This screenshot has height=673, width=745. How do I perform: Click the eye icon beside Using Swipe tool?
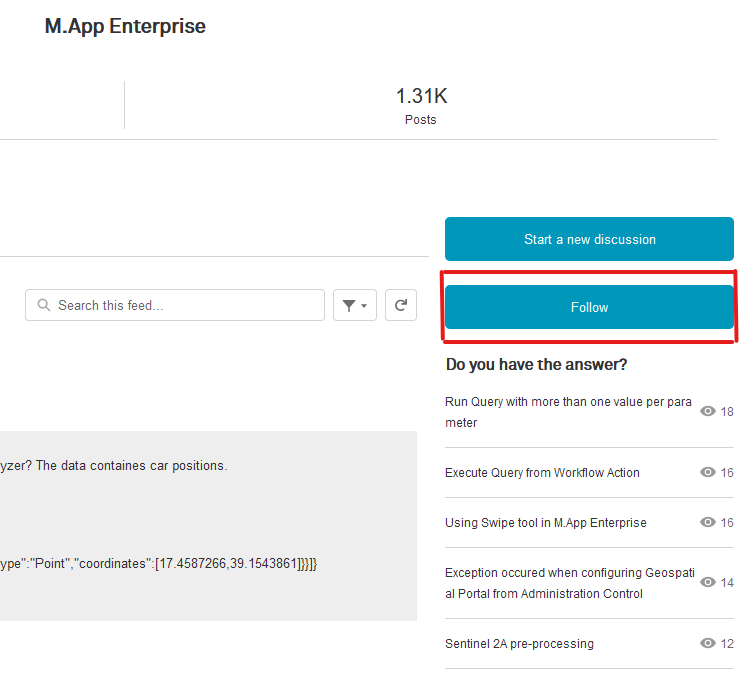[708, 522]
